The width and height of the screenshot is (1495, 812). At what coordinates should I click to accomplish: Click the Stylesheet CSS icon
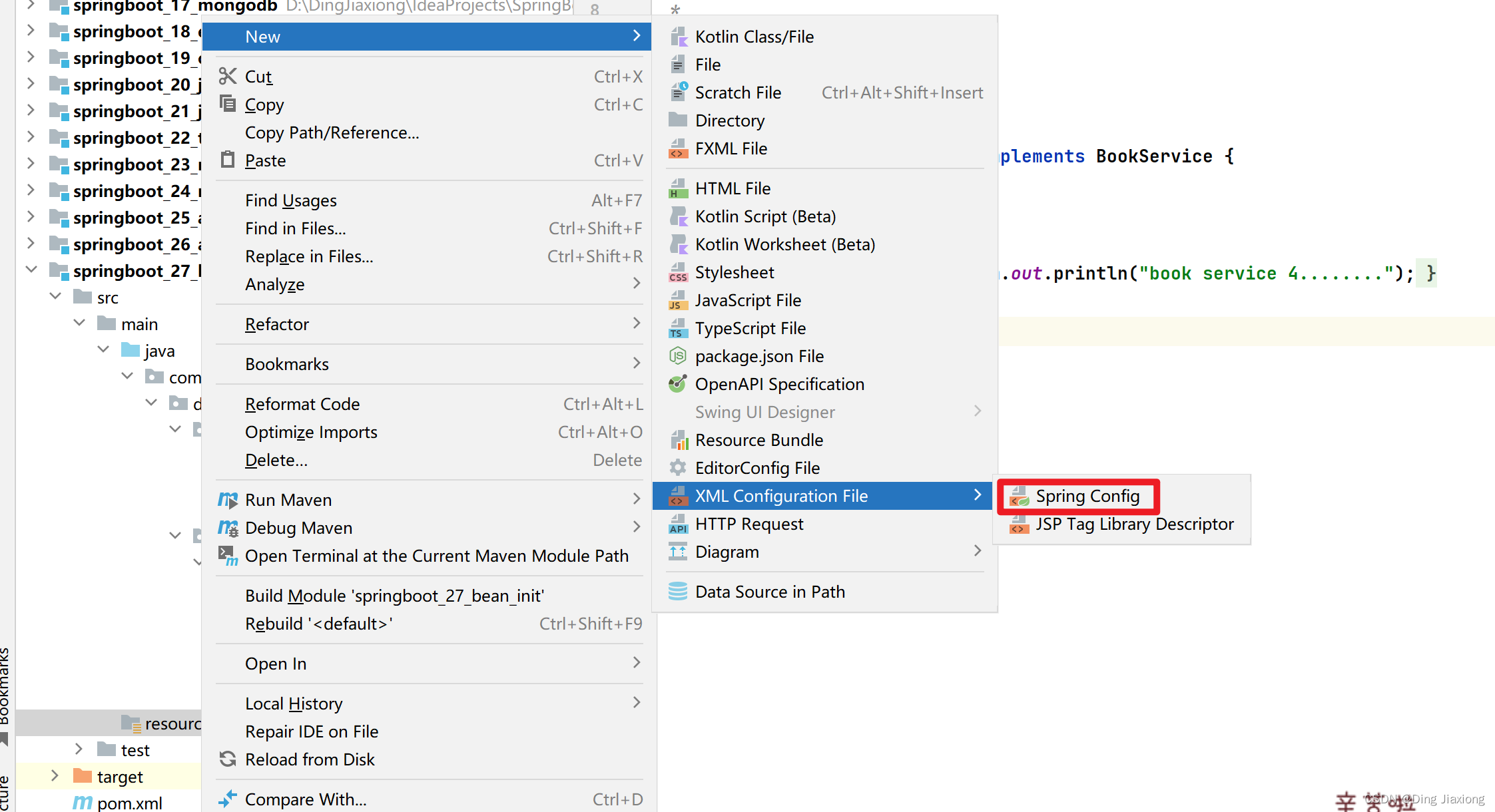(678, 272)
